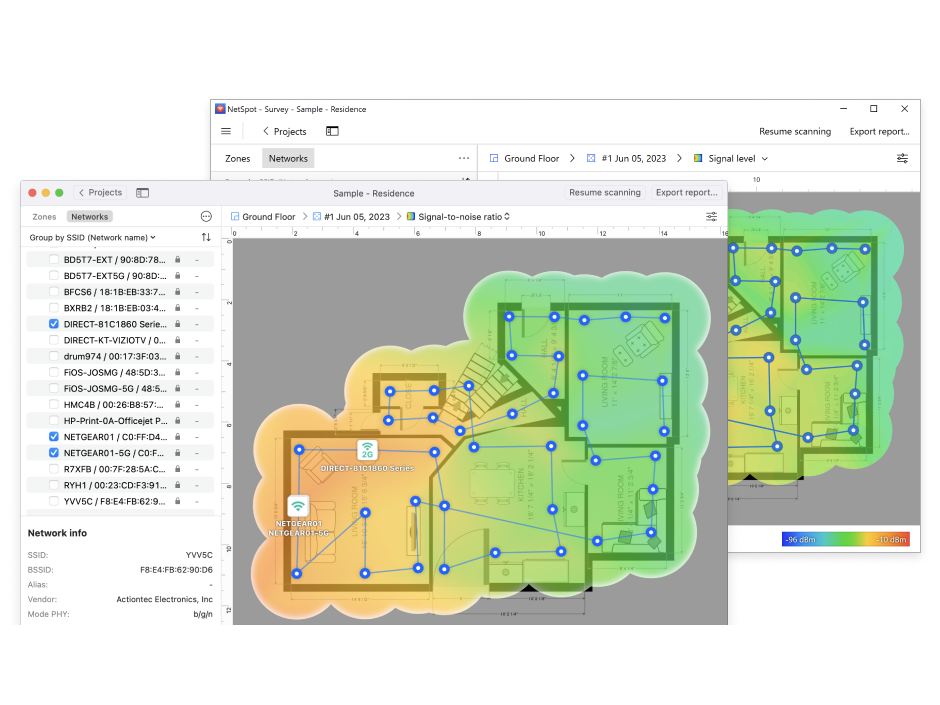Check FiOS-JOSMG-5G network checkbox

tap(54, 388)
